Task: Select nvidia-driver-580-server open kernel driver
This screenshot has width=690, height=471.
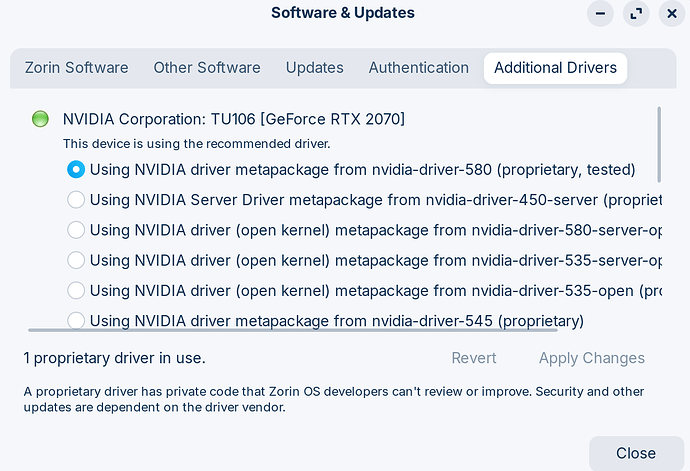Action: pos(76,230)
